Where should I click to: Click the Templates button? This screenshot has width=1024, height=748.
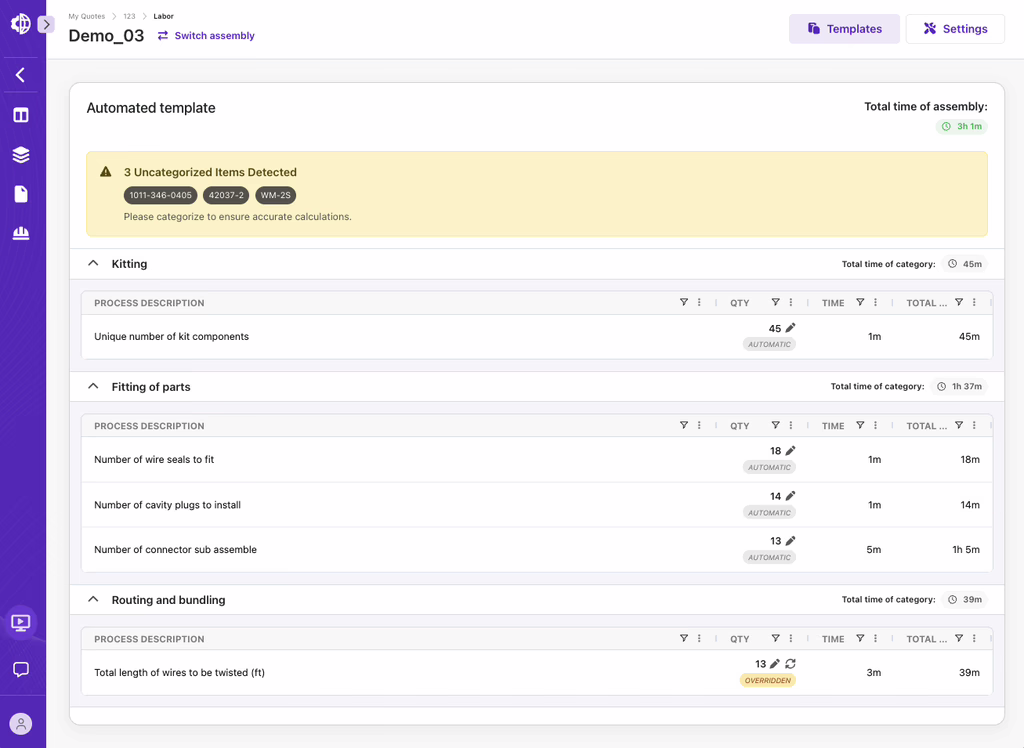point(844,29)
